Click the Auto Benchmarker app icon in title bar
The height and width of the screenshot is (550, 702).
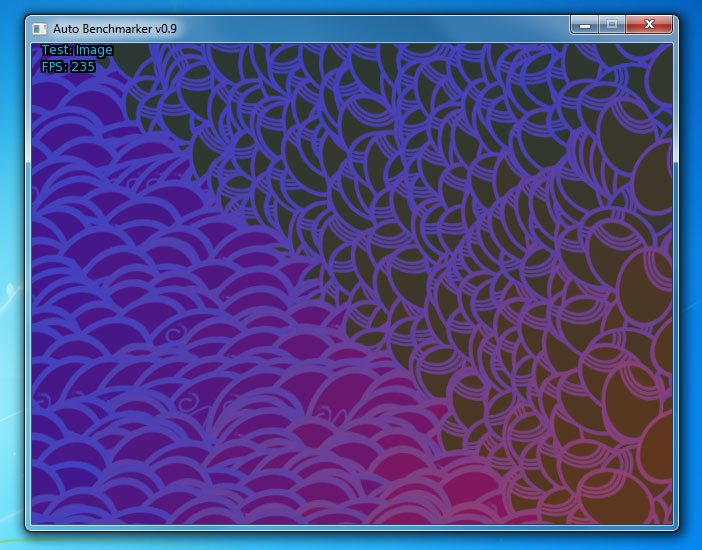[x=40, y=28]
